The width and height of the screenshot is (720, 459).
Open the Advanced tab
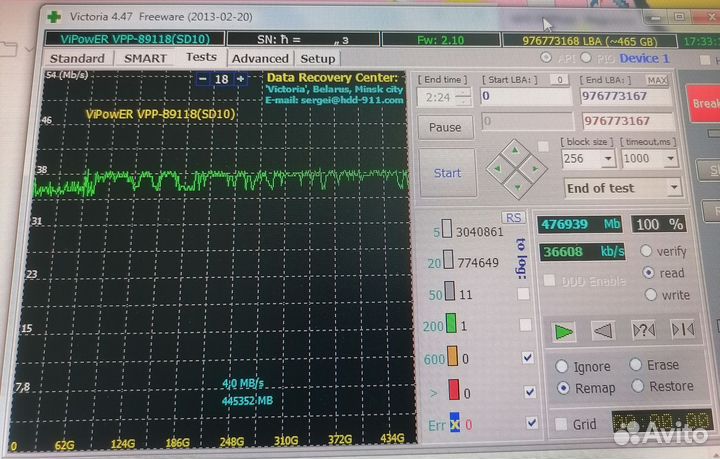(x=260, y=59)
